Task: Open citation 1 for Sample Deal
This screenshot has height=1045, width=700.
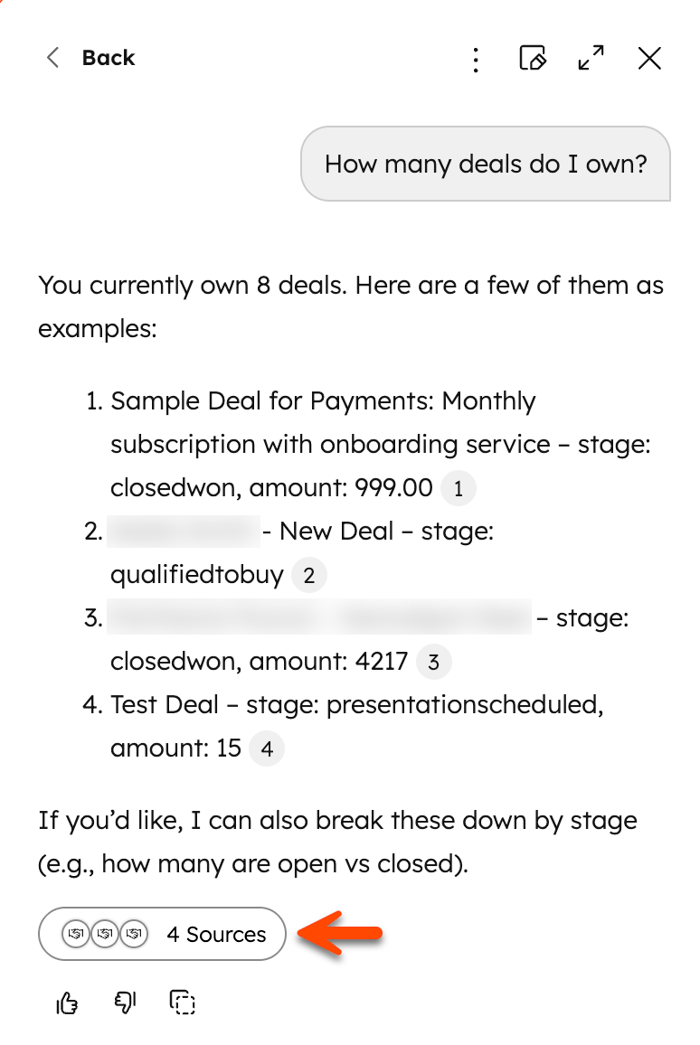Action: (x=458, y=489)
